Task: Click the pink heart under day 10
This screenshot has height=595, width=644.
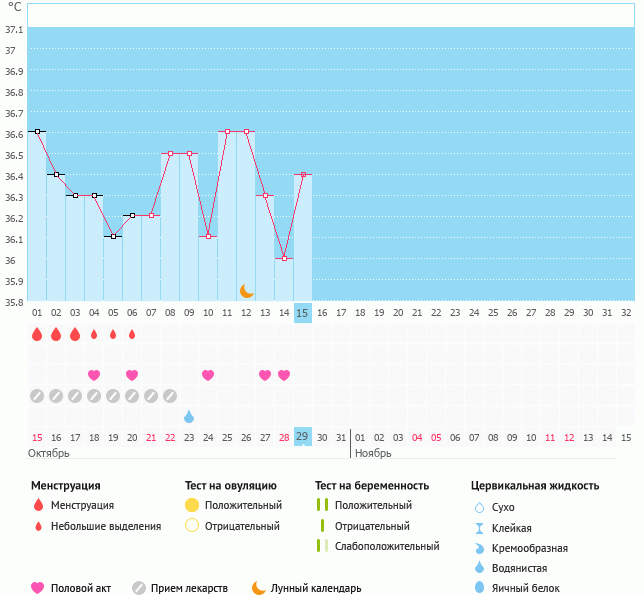Action: (208, 375)
